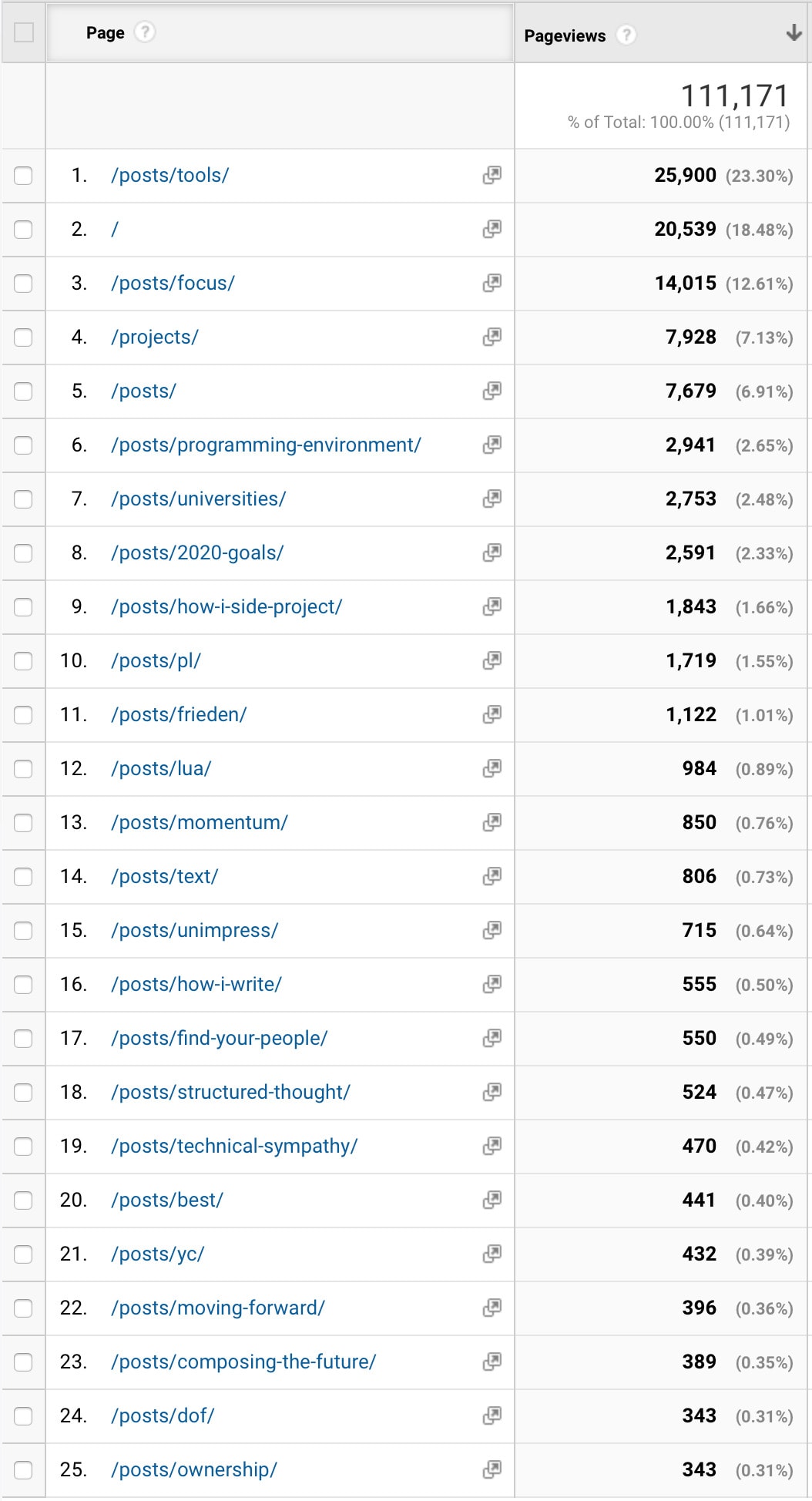The height and width of the screenshot is (1501, 812).
Task: Click the help question mark next to Page
Action: pyautogui.click(x=145, y=32)
